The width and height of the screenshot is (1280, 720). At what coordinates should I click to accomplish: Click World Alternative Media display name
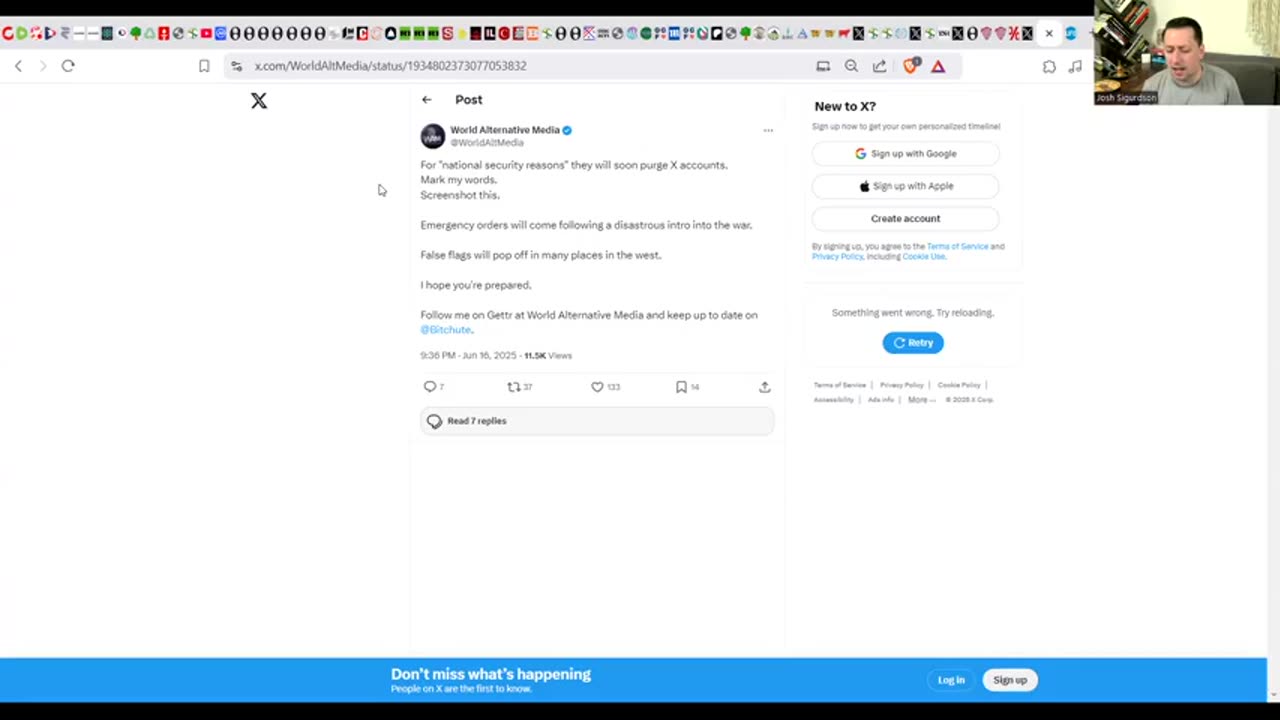[504, 130]
